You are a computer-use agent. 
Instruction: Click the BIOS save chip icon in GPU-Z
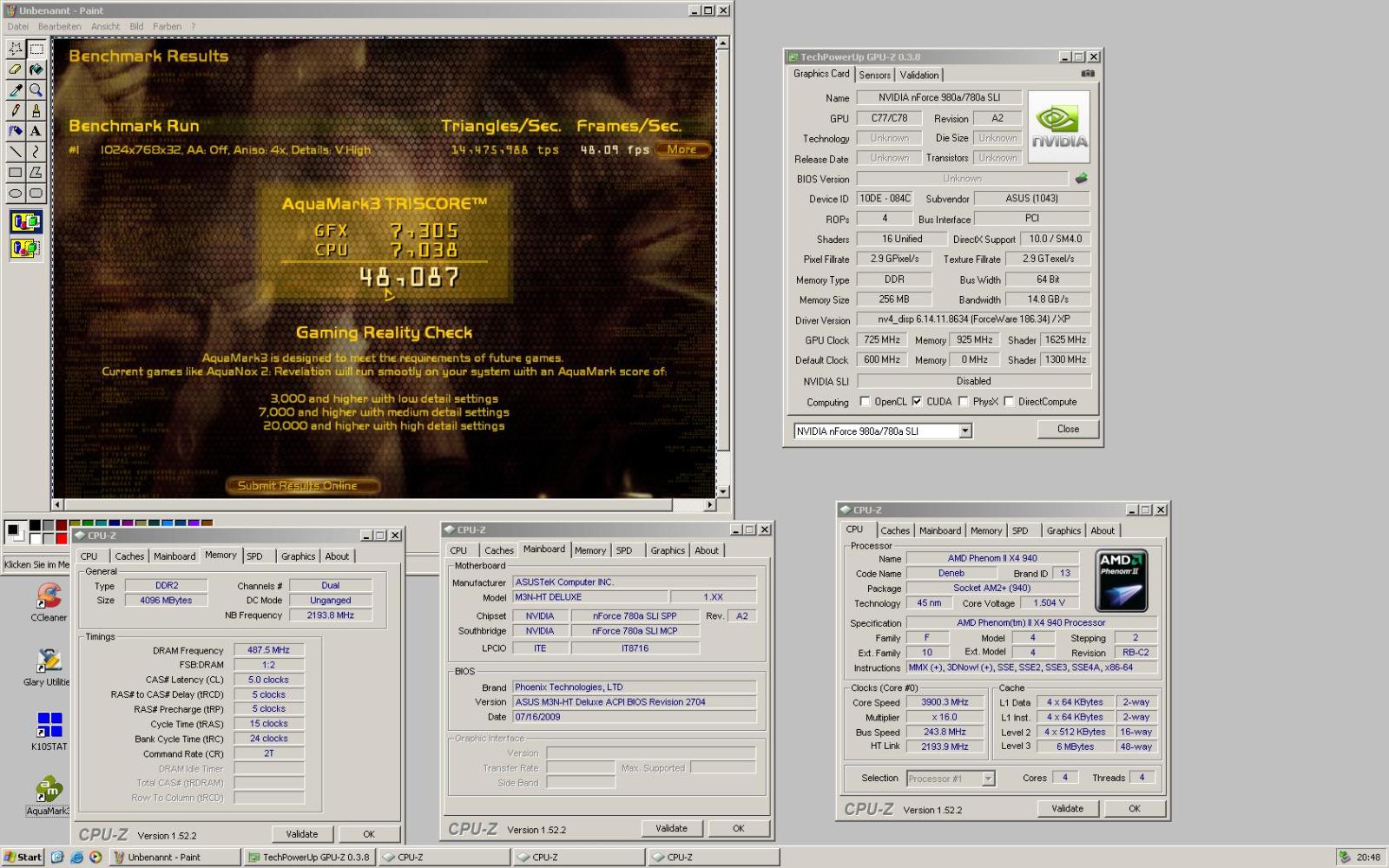(x=1081, y=178)
